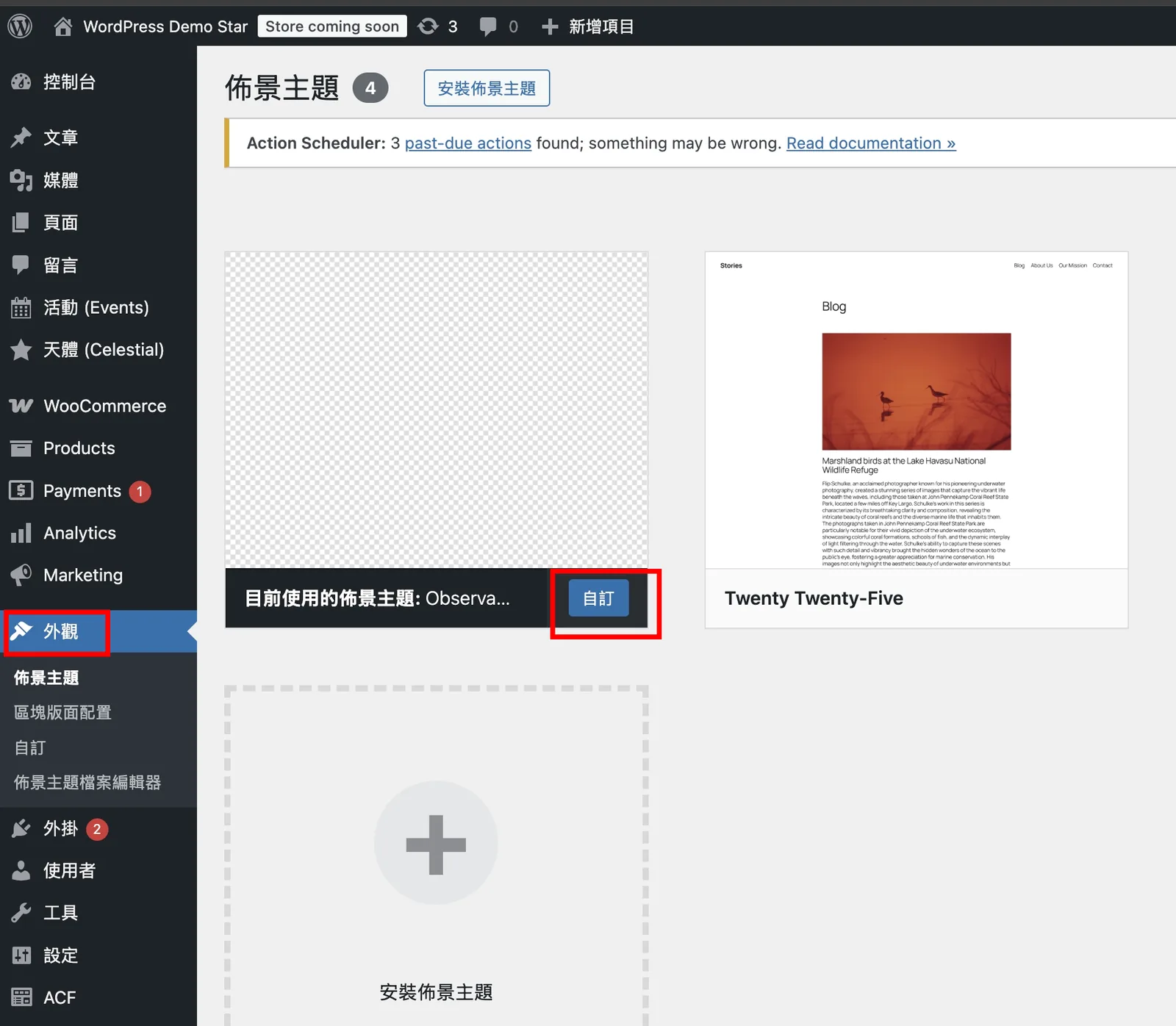This screenshot has height=1026, width=1176.
Task: Open the 新增項目 menu in admin bar
Action: tap(587, 26)
